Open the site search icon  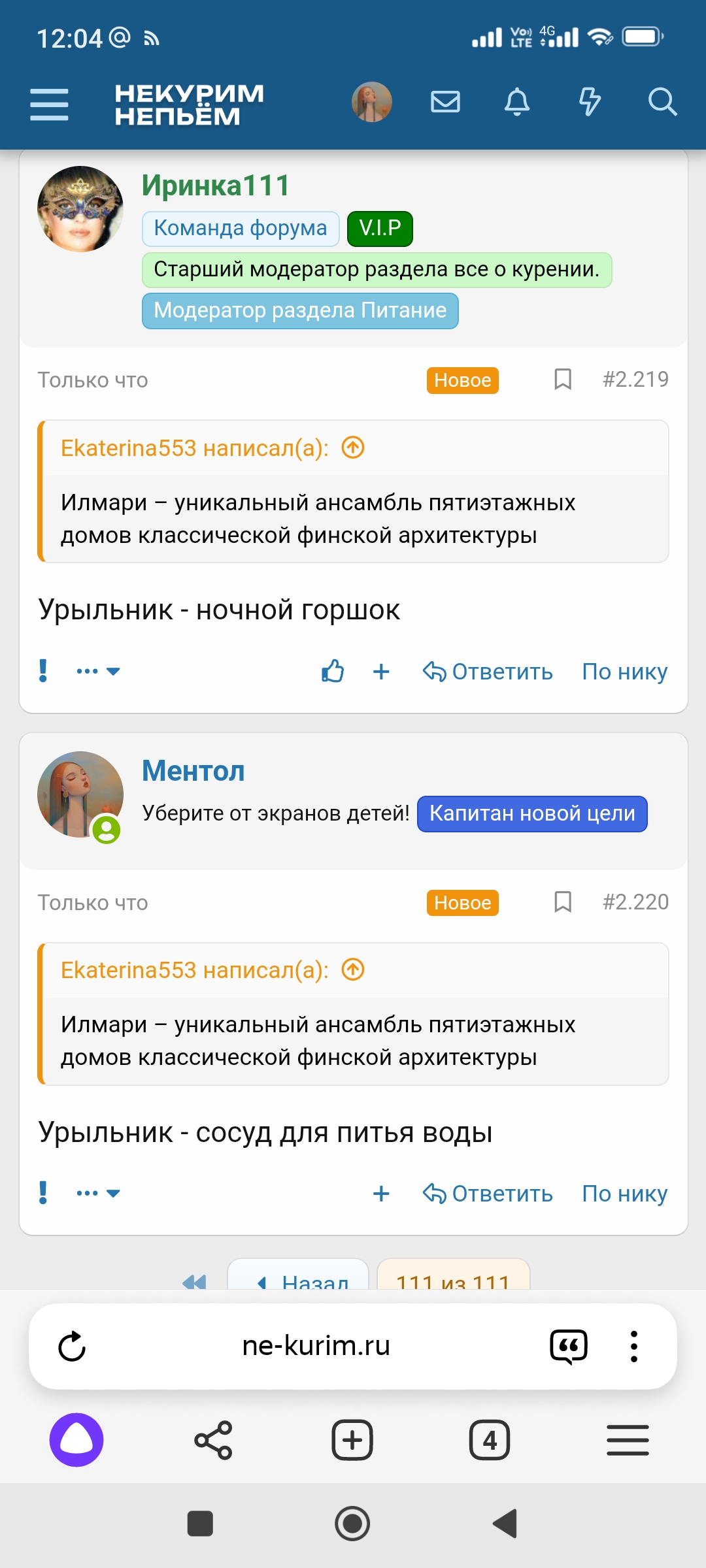click(663, 102)
